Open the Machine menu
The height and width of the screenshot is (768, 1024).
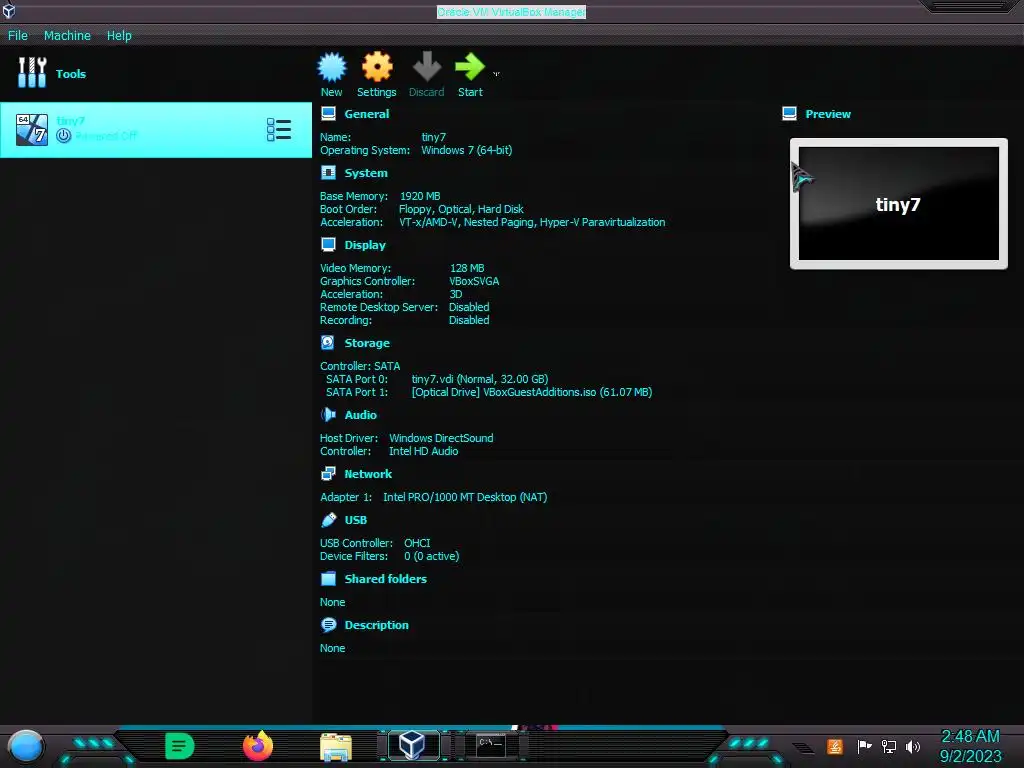(67, 35)
